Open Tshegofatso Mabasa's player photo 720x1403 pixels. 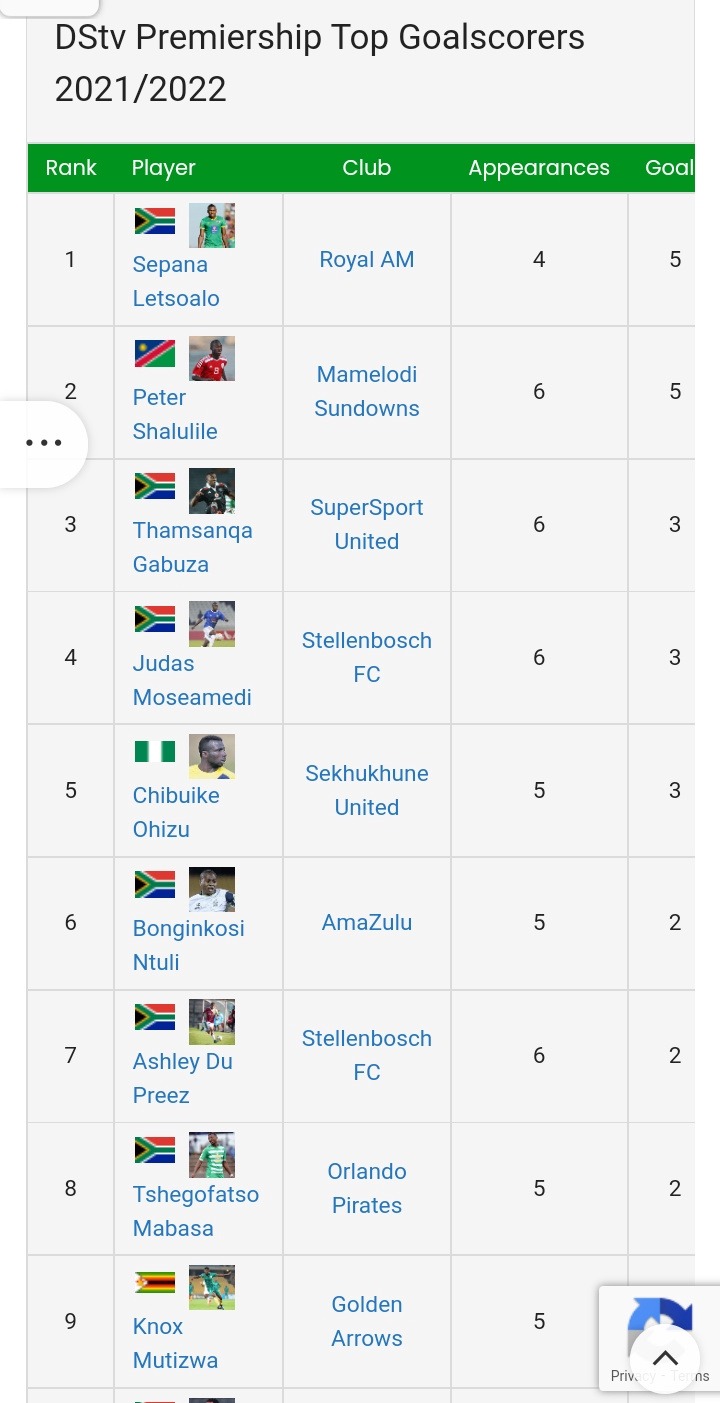coord(212,1155)
